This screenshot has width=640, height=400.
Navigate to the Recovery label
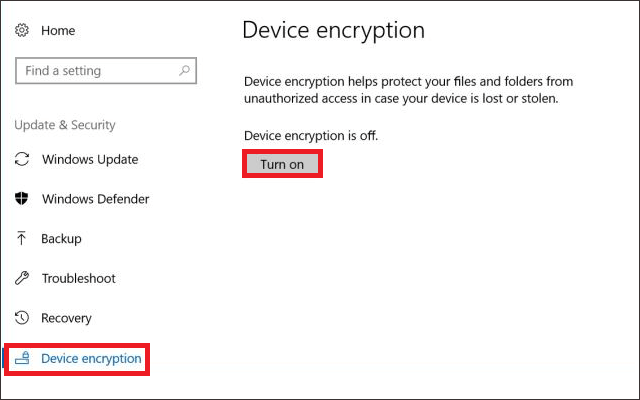pyautogui.click(x=66, y=318)
